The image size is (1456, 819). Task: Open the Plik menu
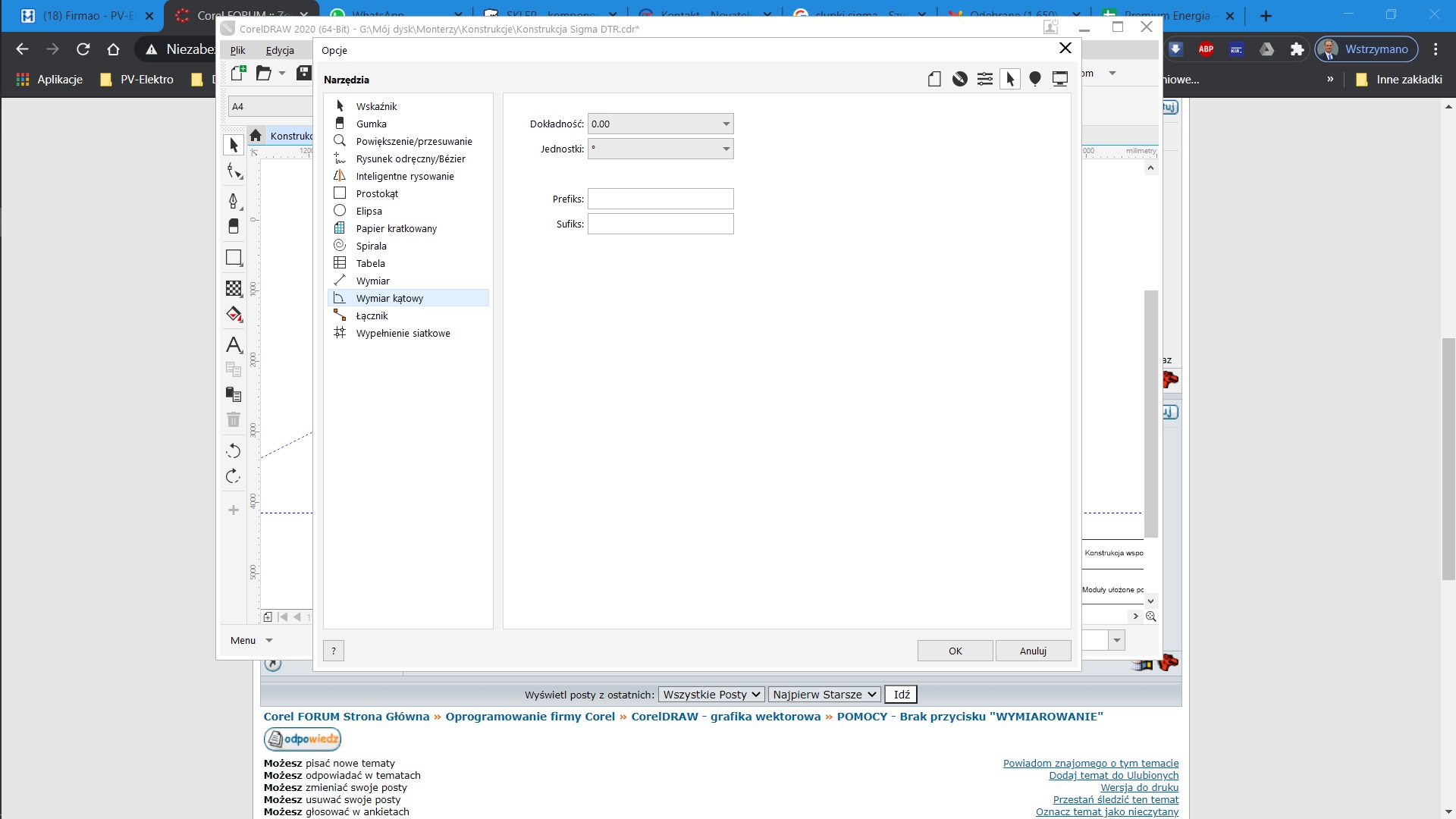pos(238,50)
